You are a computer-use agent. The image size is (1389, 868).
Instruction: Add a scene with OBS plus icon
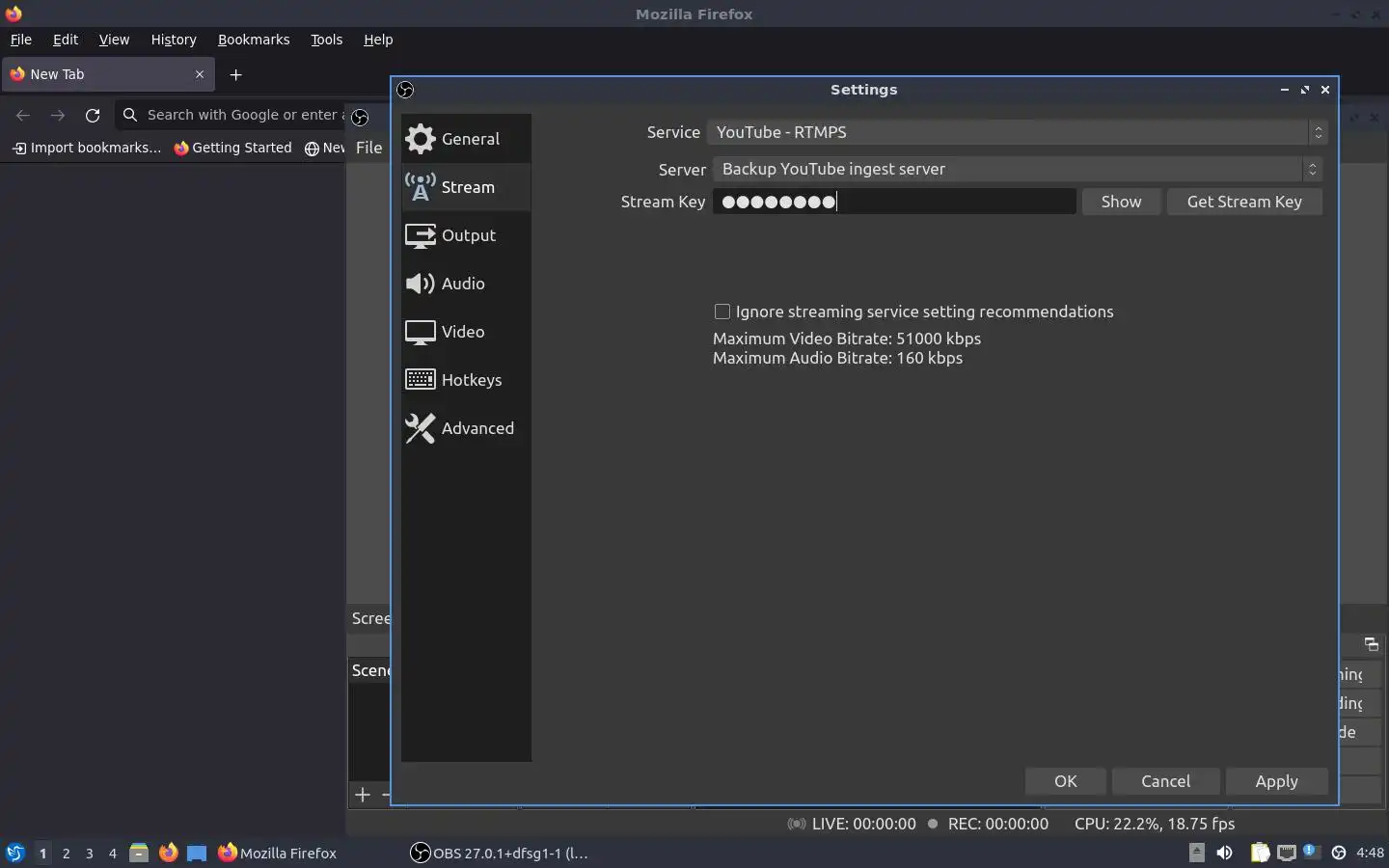[x=363, y=795]
